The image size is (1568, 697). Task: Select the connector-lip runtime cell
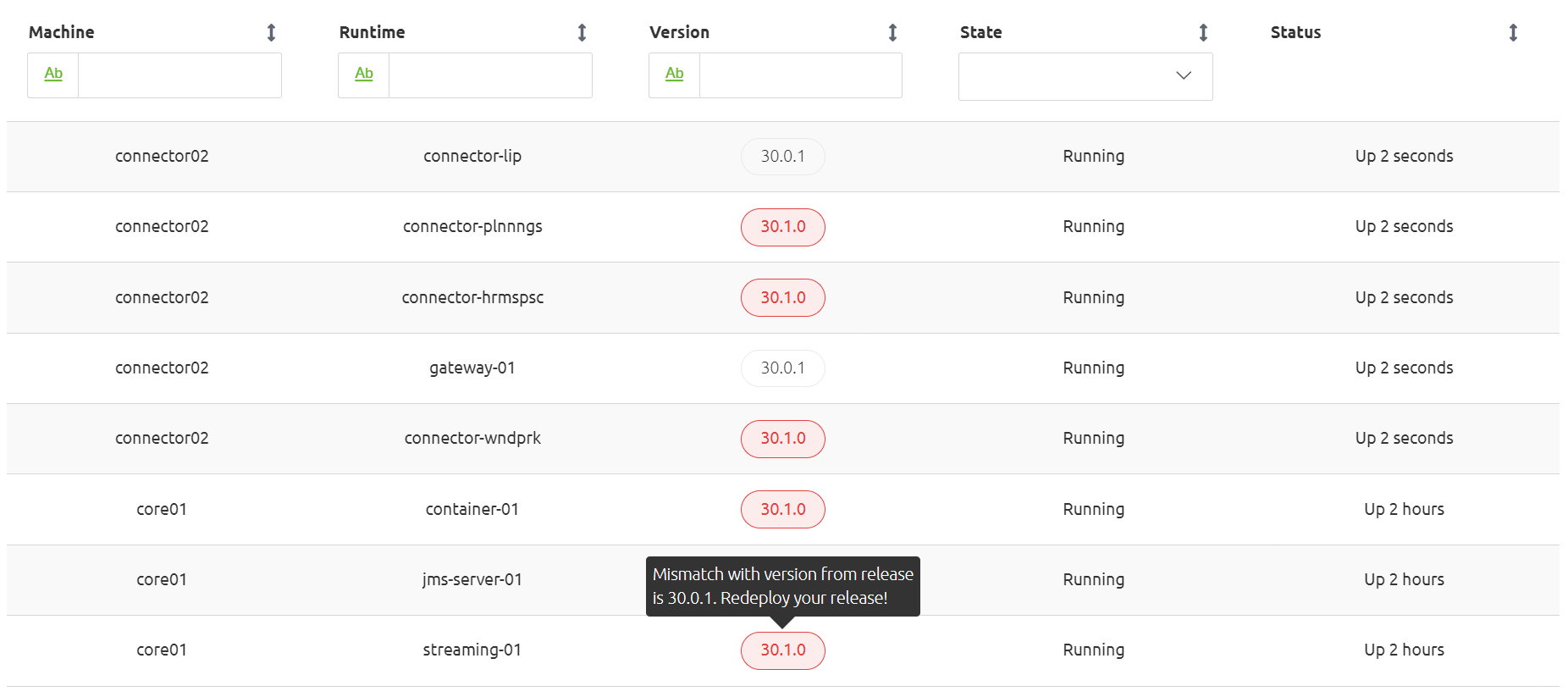472,156
